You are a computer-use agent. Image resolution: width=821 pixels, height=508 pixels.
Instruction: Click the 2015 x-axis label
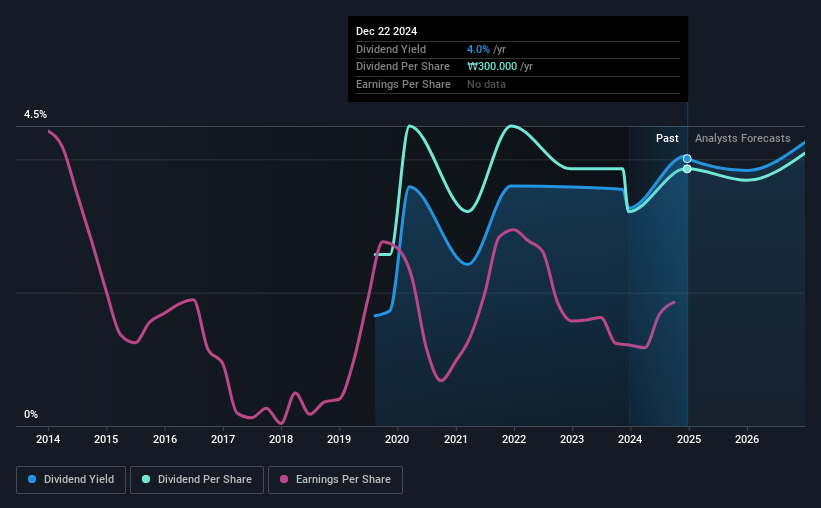[x=106, y=439]
